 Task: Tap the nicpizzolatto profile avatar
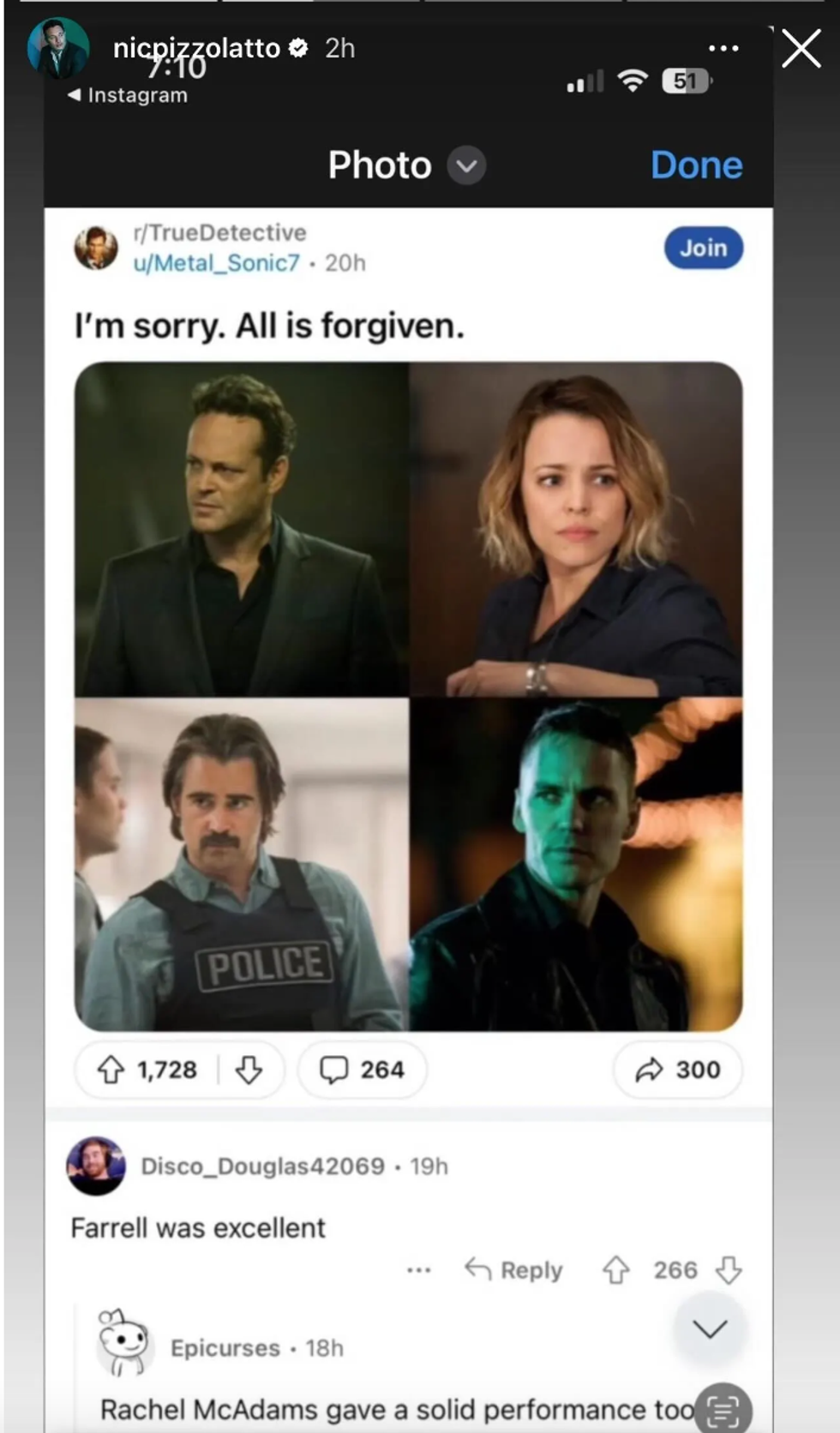point(58,48)
